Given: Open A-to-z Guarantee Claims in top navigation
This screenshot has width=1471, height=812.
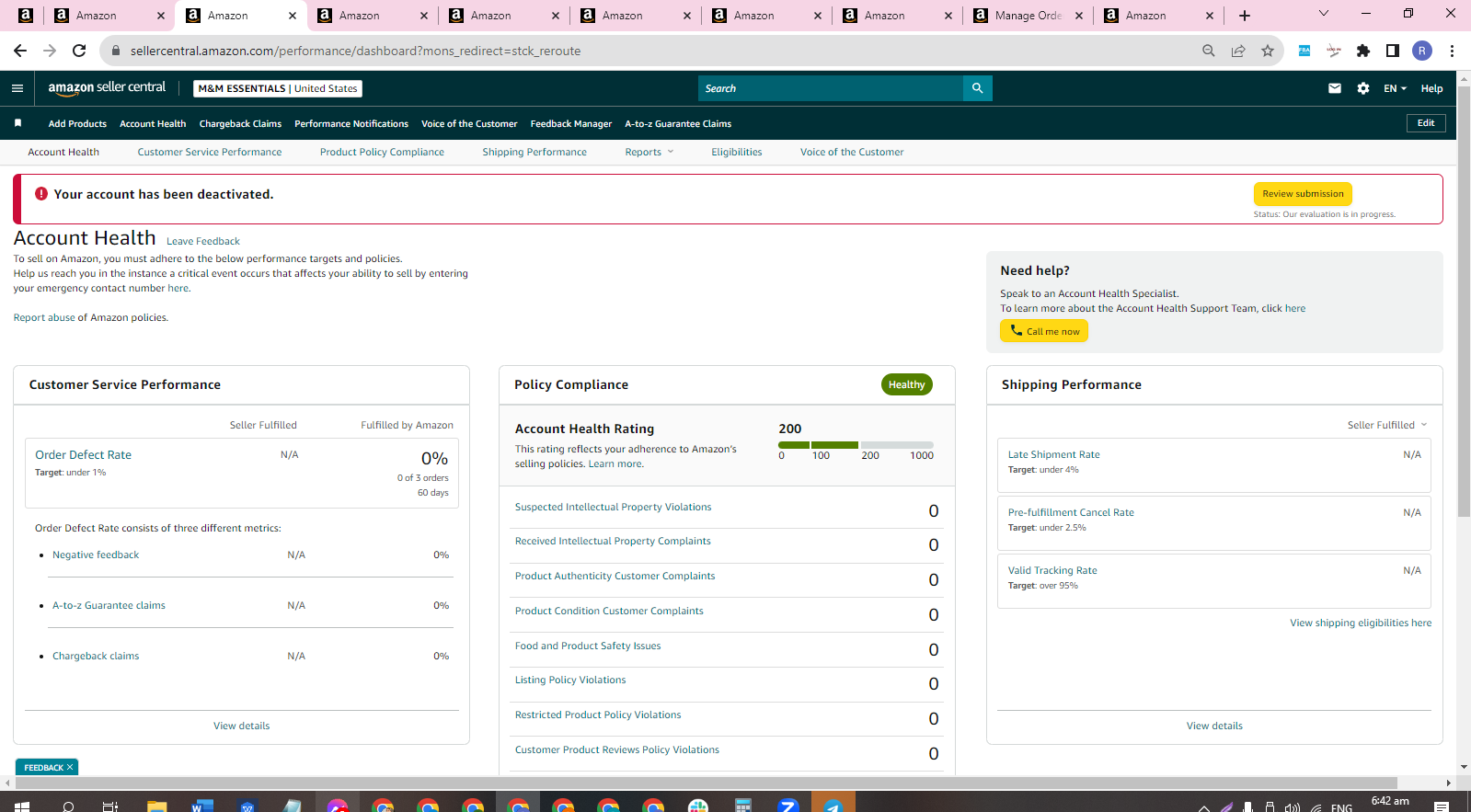Looking at the screenshot, I should 678,123.
